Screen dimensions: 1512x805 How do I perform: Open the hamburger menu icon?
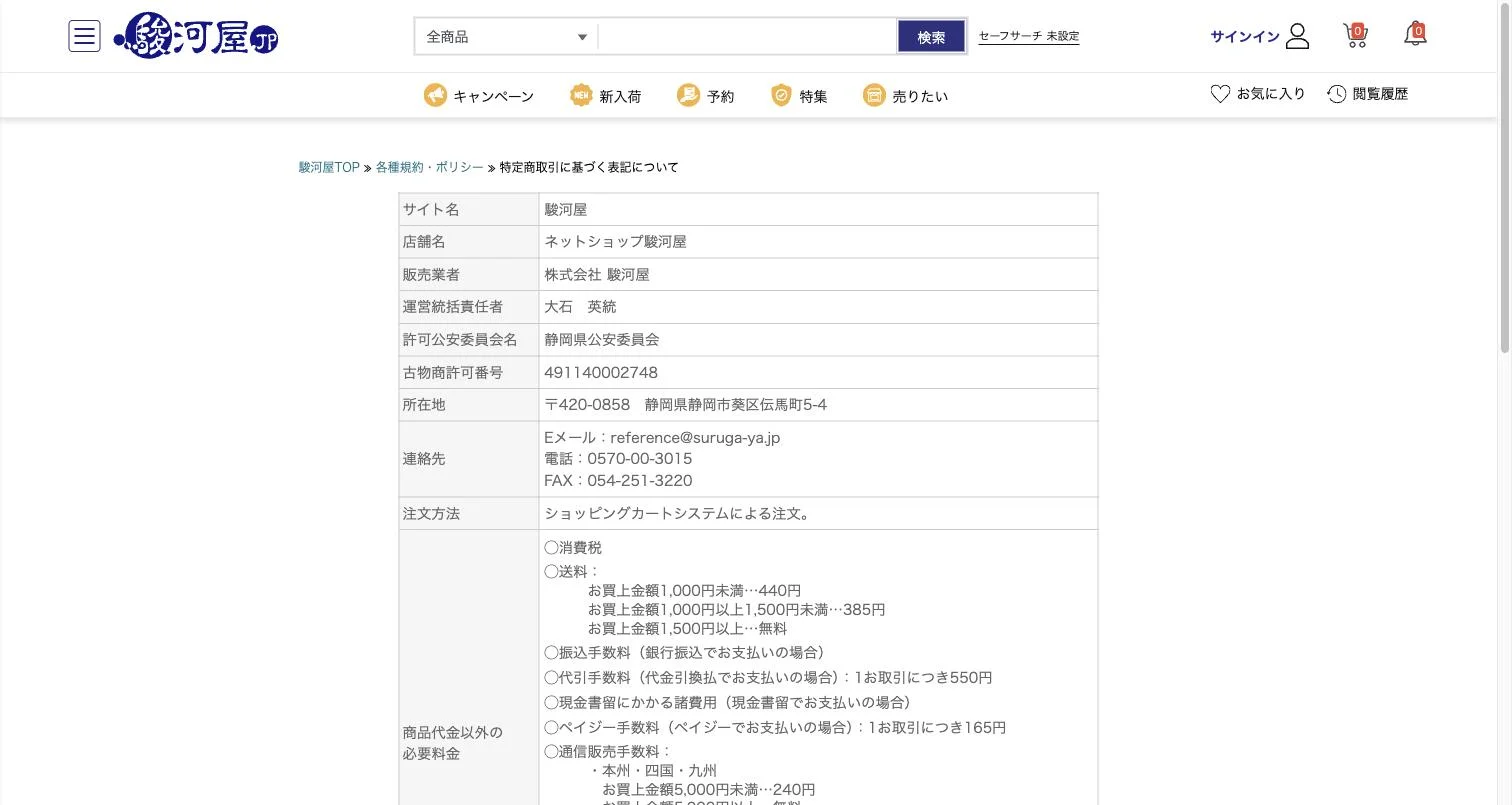click(84, 36)
